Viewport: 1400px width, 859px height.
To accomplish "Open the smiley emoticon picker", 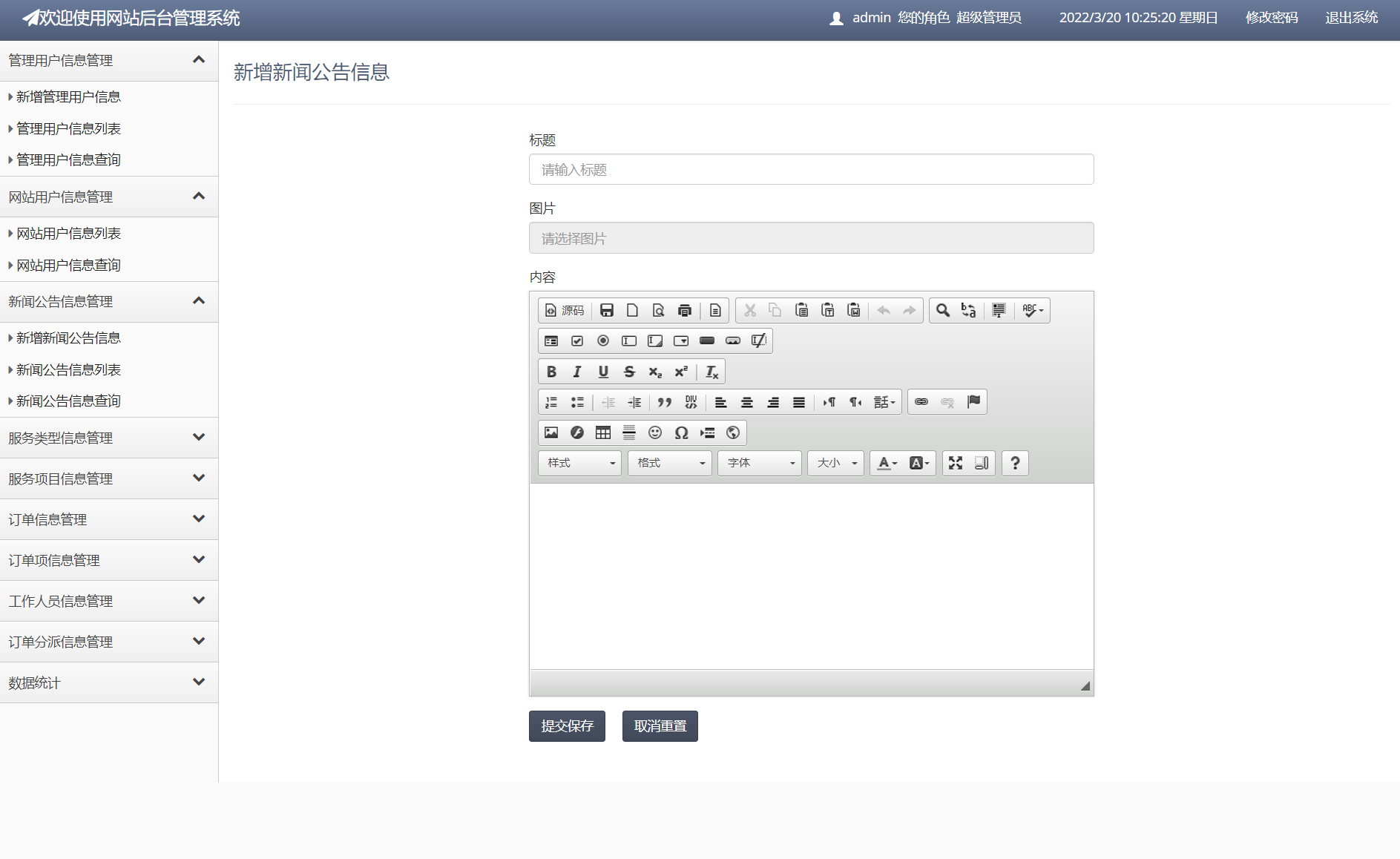I will [654, 432].
